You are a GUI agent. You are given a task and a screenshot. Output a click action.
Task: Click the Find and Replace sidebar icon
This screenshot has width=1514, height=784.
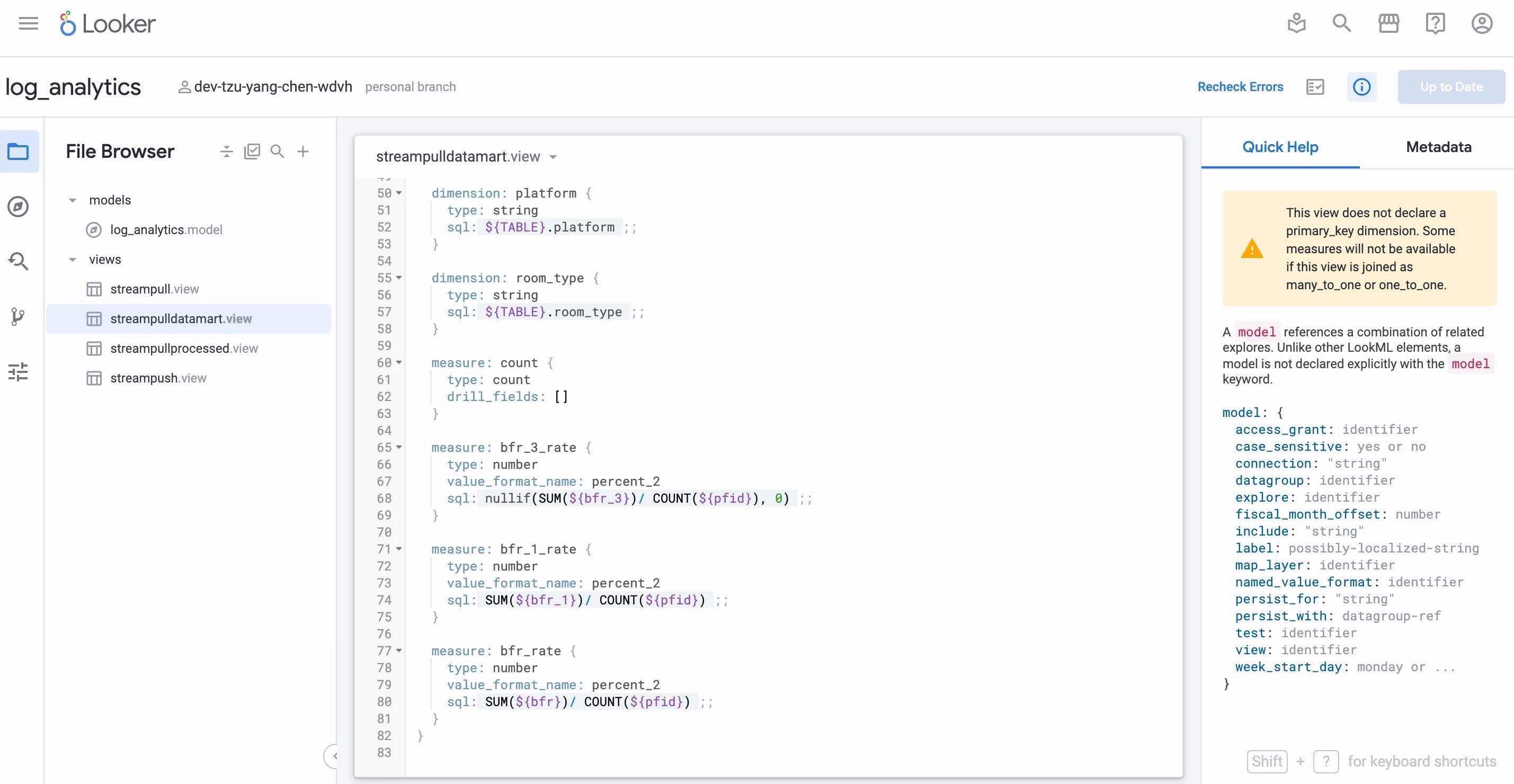(x=18, y=262)
